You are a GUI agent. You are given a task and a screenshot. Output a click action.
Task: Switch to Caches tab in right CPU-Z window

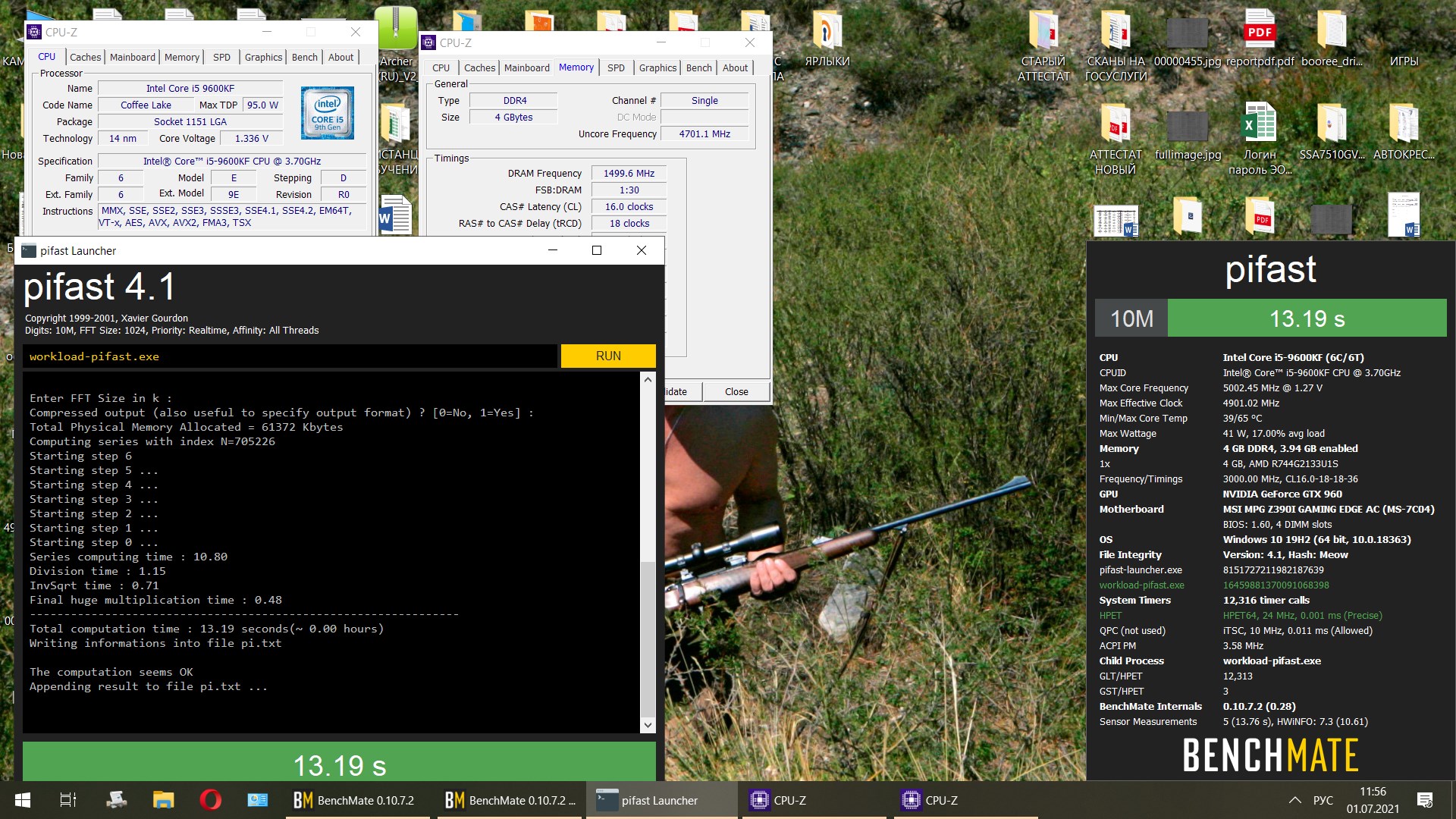(479, 67)
